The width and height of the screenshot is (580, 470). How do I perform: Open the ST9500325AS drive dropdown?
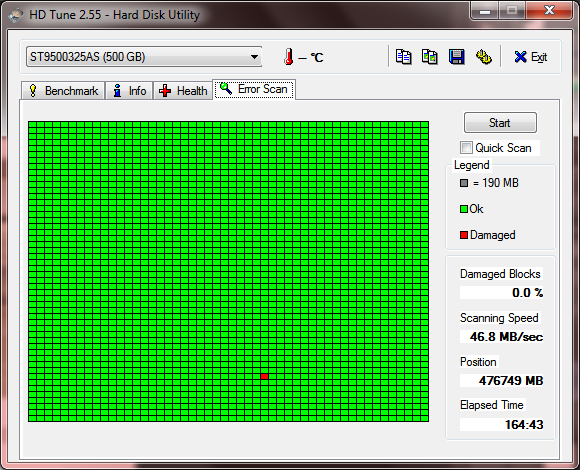[144, 57]
